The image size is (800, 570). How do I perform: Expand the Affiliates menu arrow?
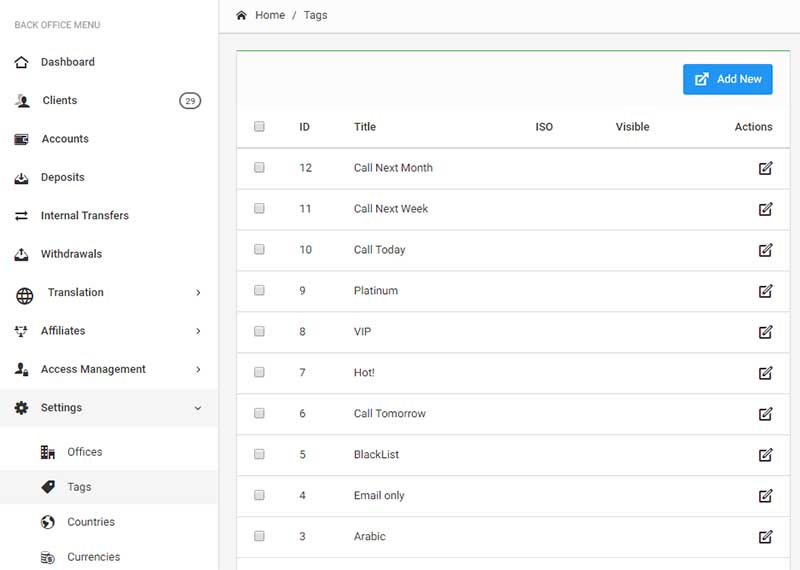click(x=198, y=331)
